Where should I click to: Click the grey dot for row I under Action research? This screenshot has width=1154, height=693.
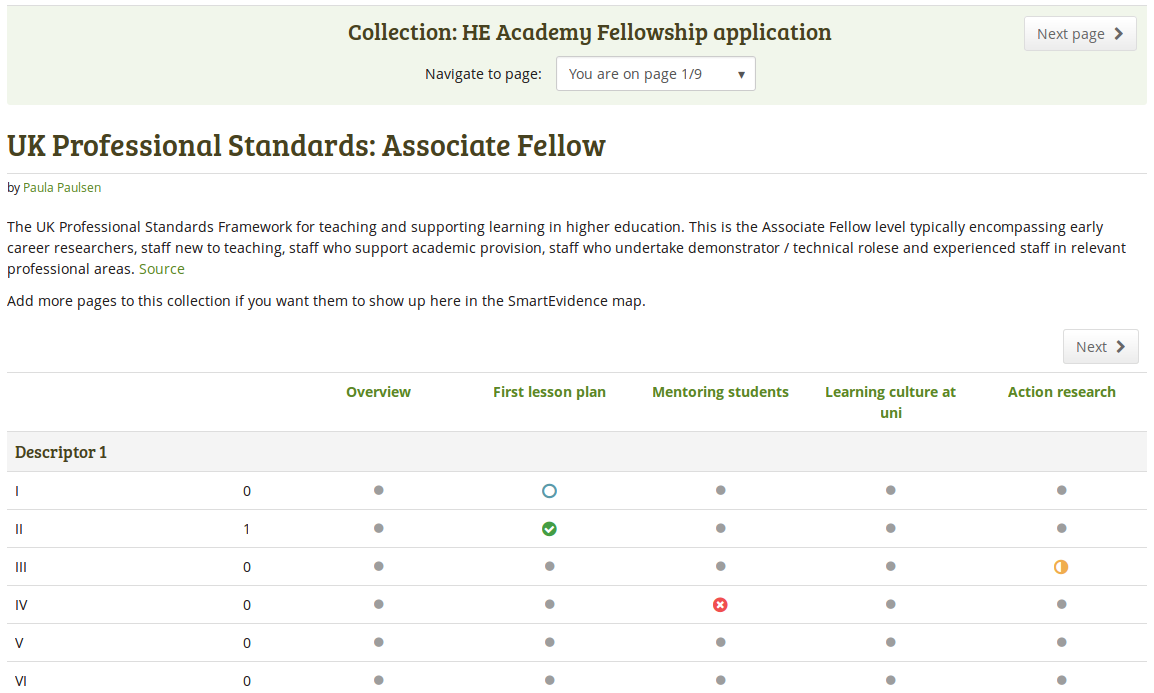coord(1061,490)
